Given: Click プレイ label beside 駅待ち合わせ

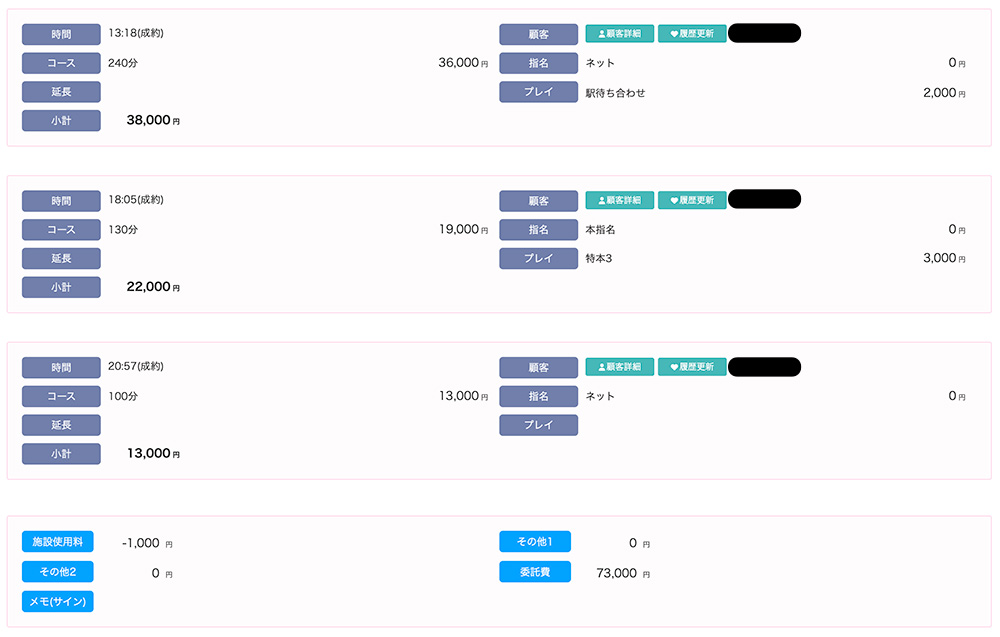Looking at the screenshot, I should click(539, 93).
